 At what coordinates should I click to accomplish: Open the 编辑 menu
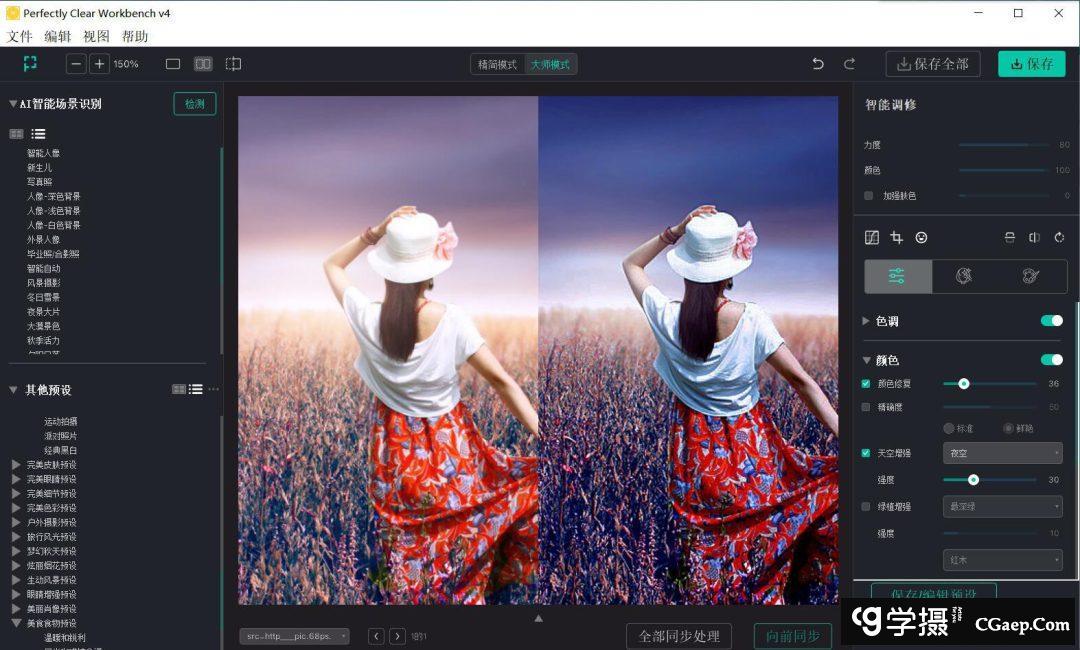point(57,37)
